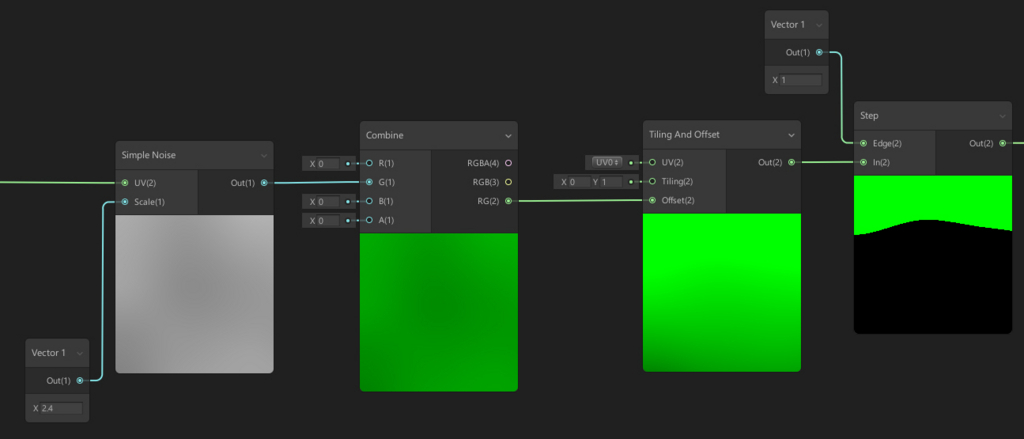Select the Tiling And Offset node title
The height and width of the screenshot is (439, 1024).
682,135
